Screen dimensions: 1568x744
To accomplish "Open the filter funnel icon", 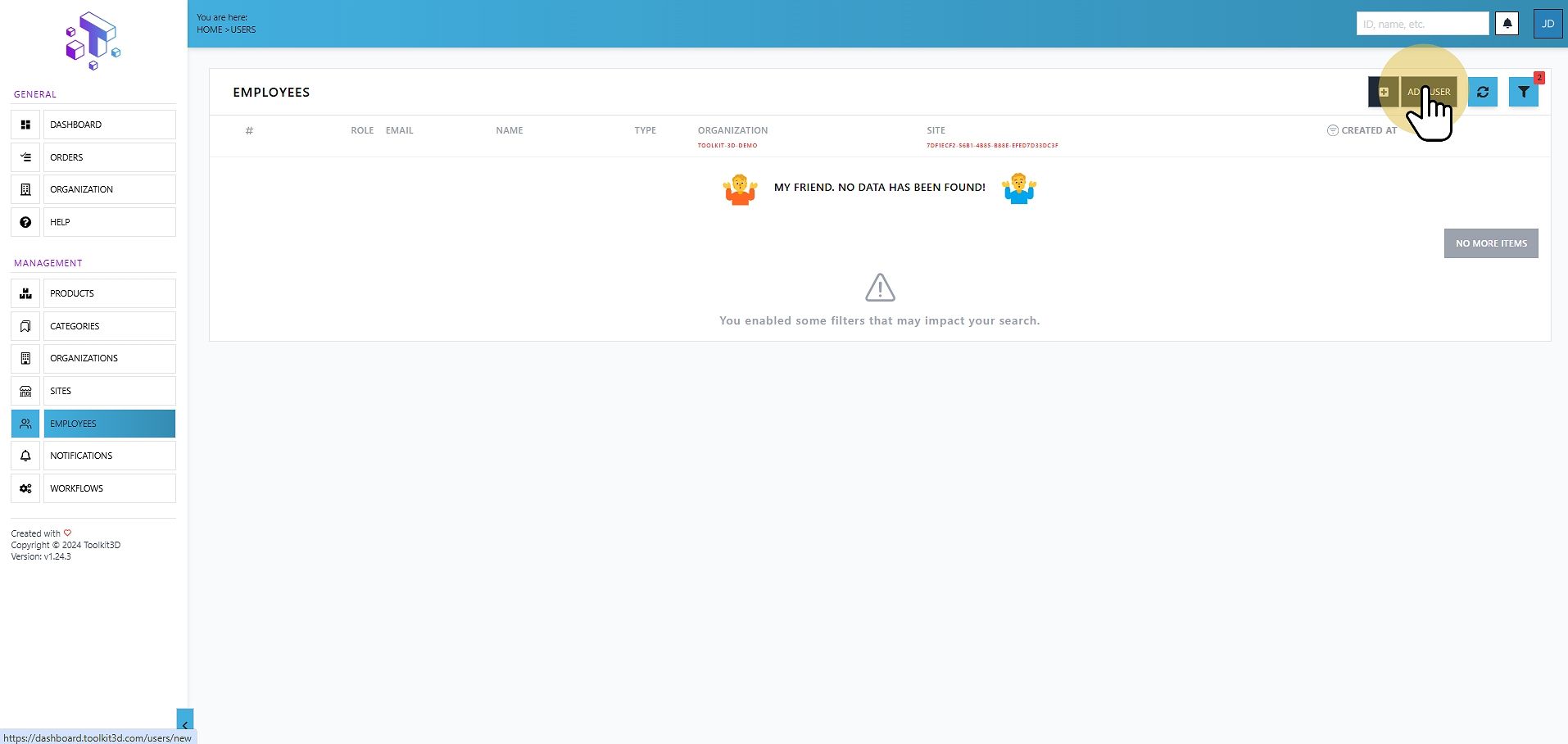I will point(1524,92).
